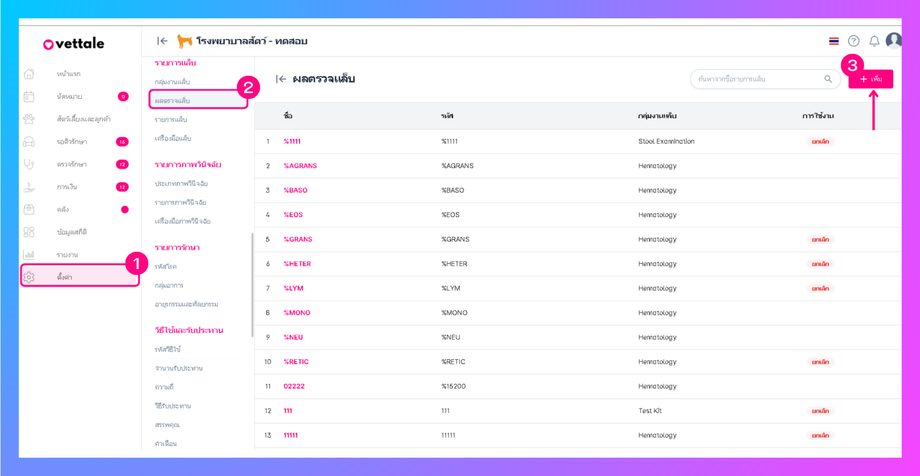Click the lab item search field

[x=754, y=79]
